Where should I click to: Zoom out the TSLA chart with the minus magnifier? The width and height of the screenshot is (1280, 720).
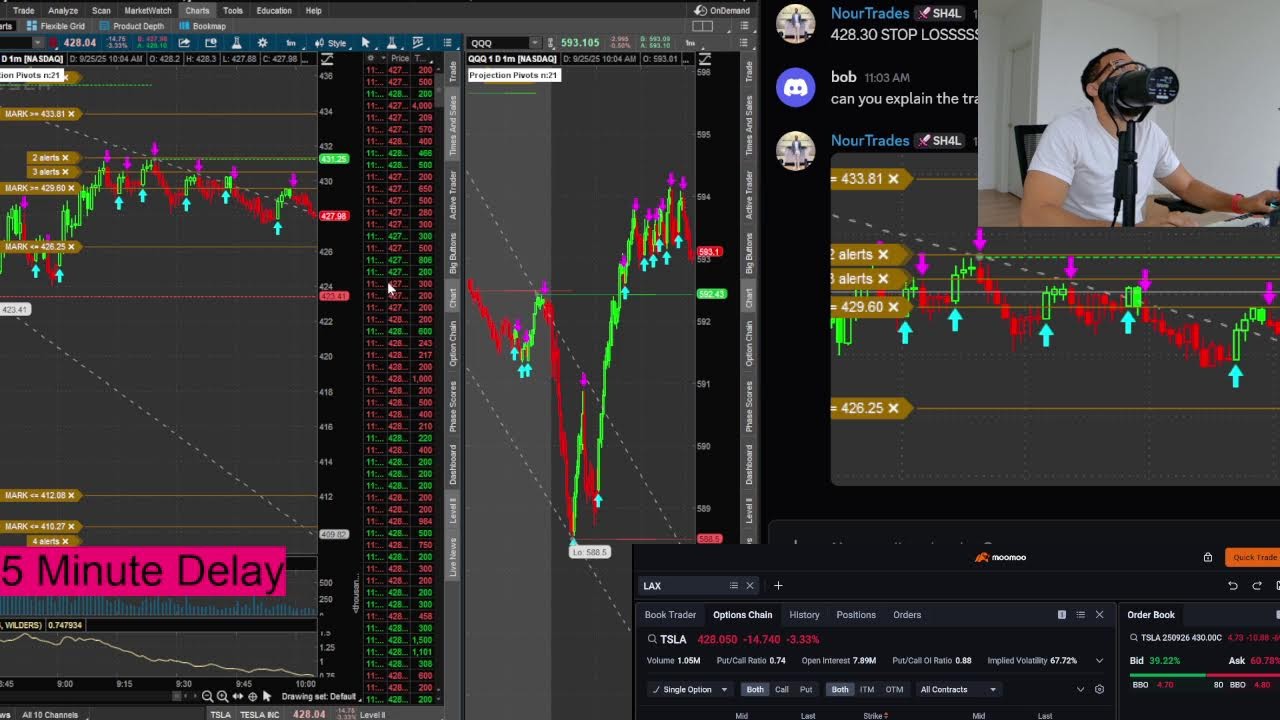tap(207, 696)
